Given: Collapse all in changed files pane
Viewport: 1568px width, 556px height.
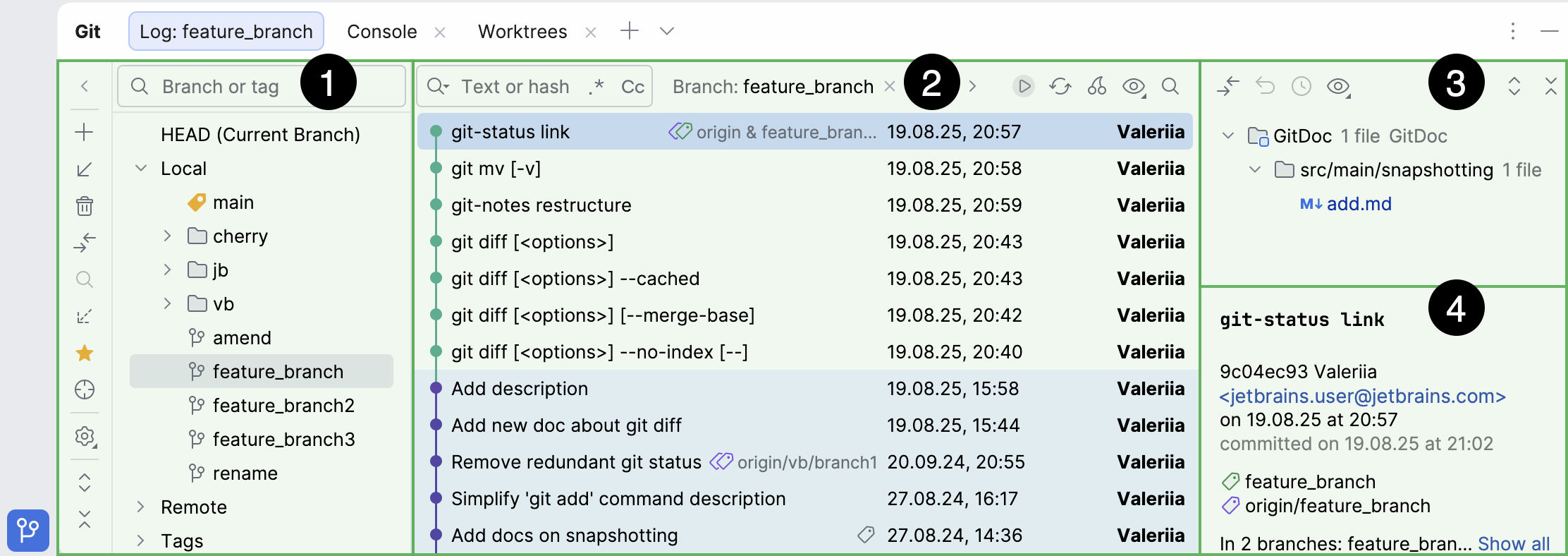Looking at the screenshot, I should tap(1551, 86).
